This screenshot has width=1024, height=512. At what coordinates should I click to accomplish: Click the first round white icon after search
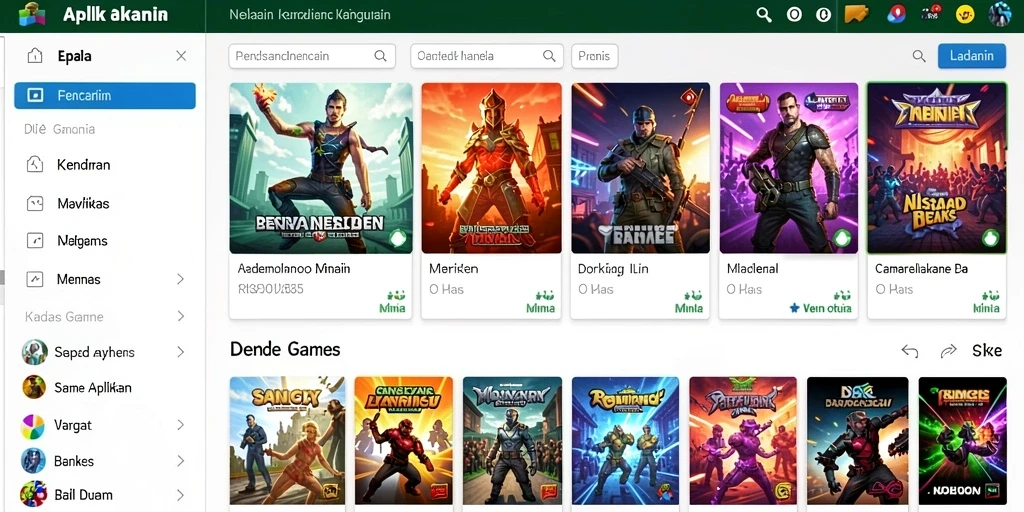(794, 14)
